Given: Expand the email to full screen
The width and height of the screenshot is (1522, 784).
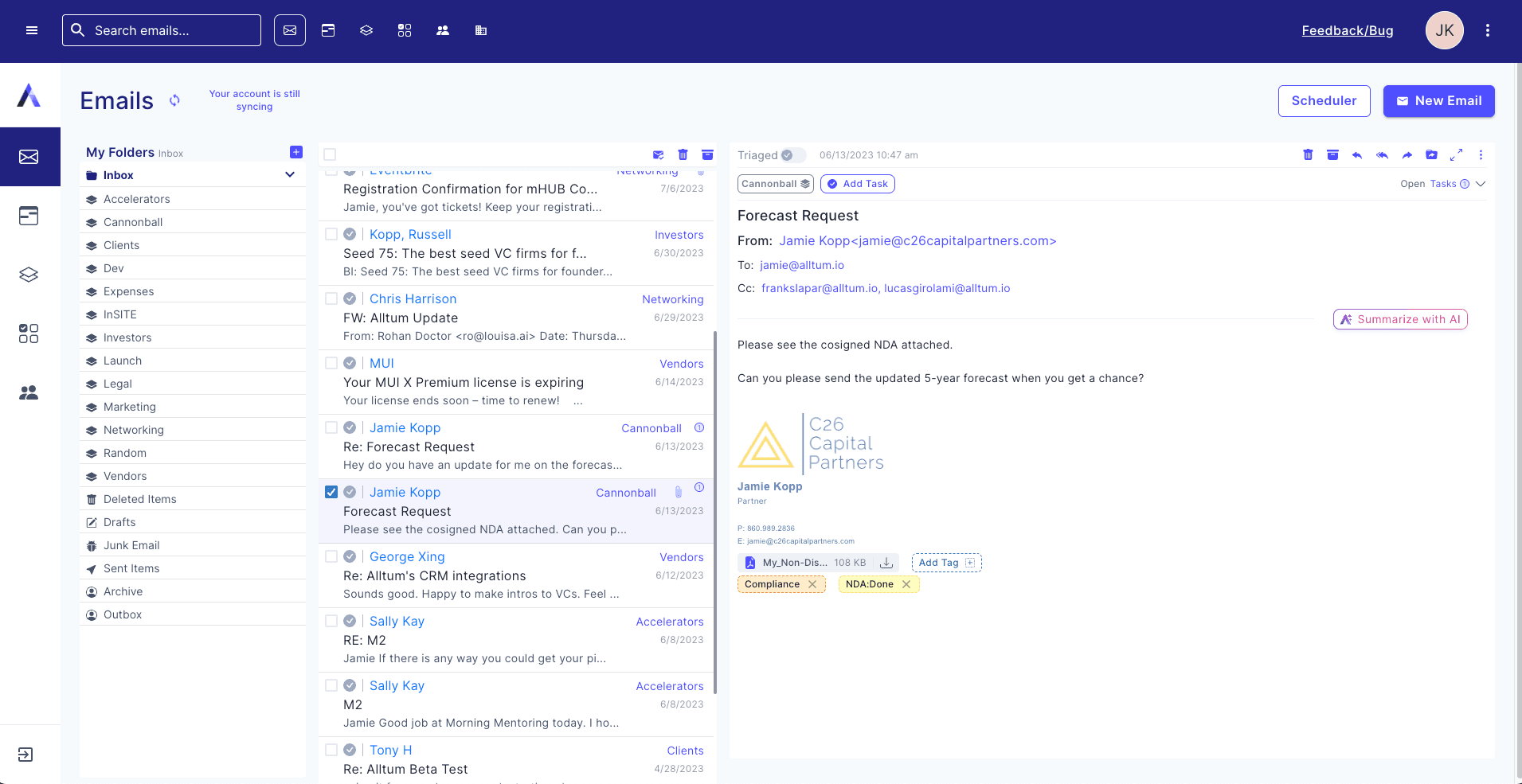Looking at the screenshot, I should [x=1456, y=155].
